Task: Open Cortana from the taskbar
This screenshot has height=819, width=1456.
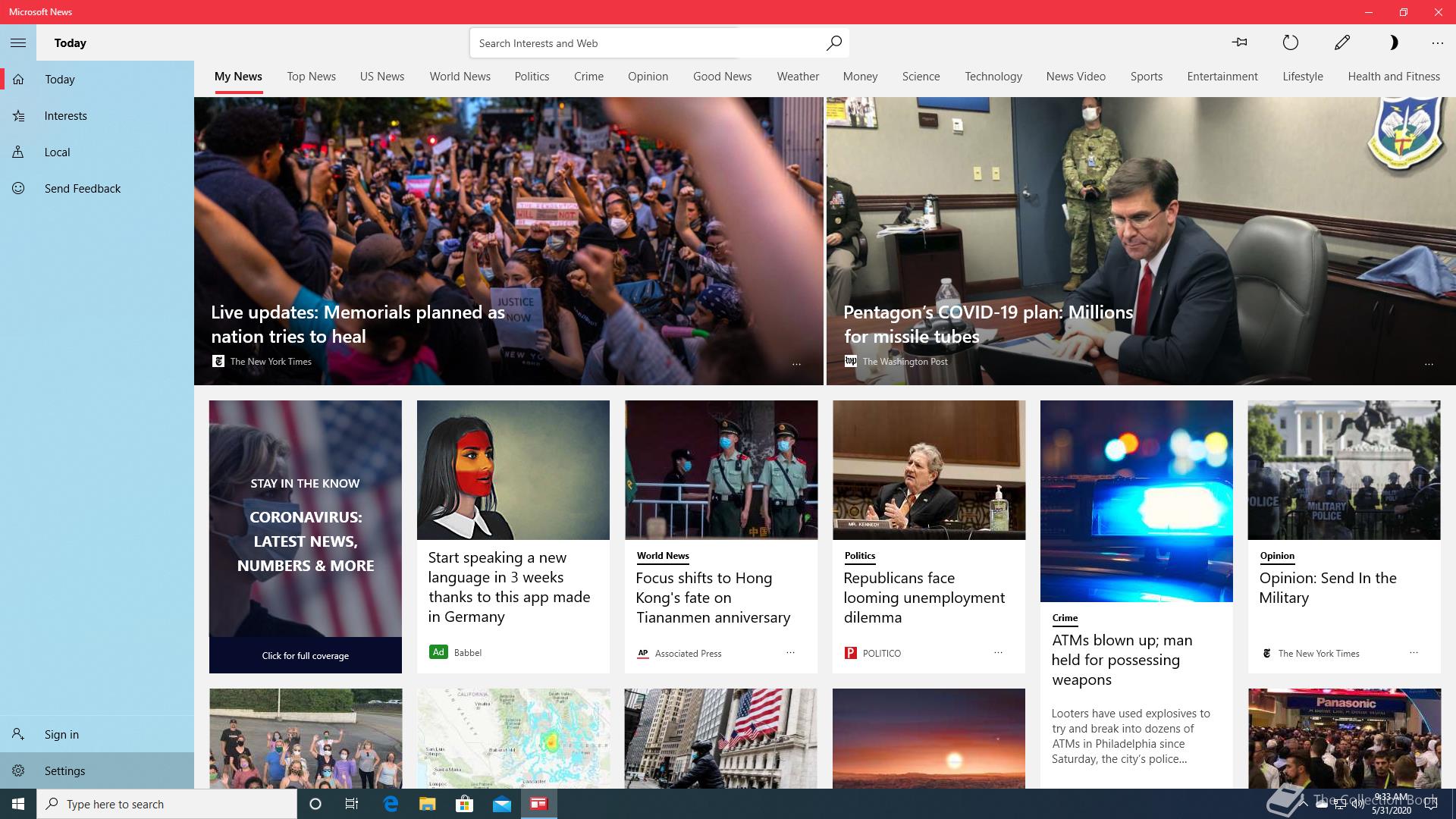Action: (x=315, y=804)
